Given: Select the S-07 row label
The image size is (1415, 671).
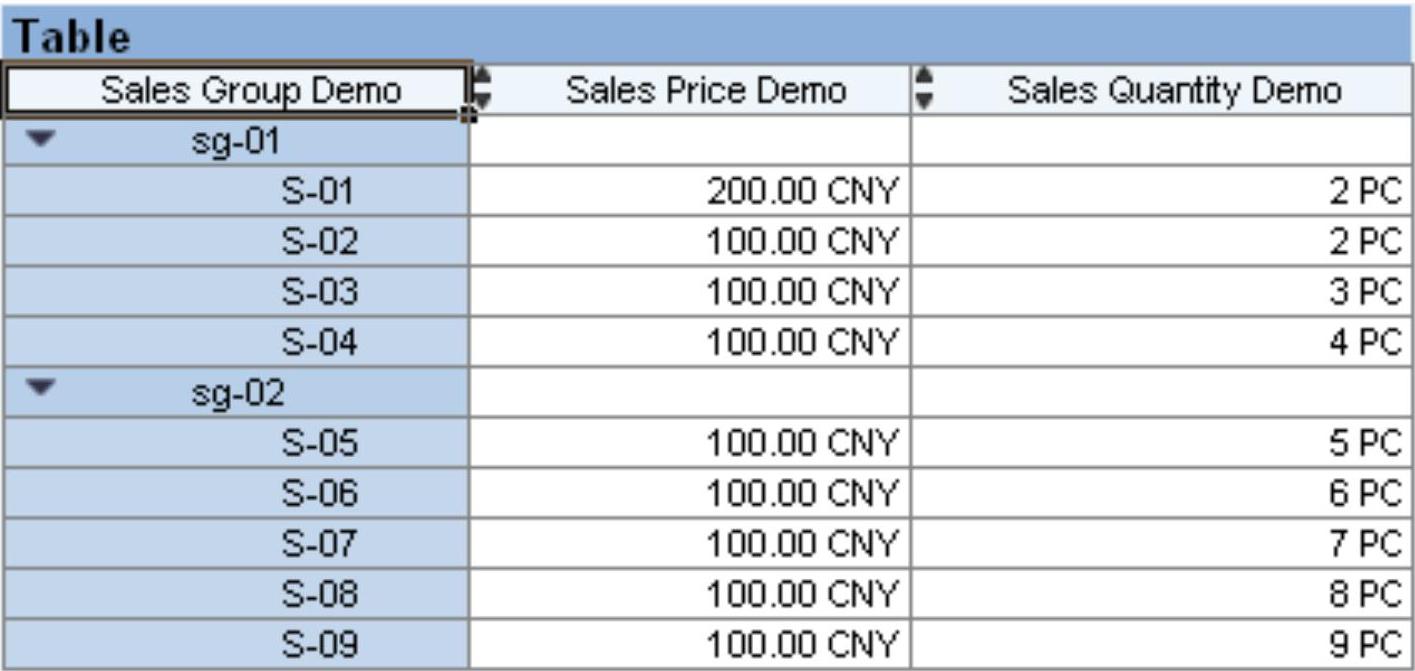Looking at the screenshot, I should 318,544.
